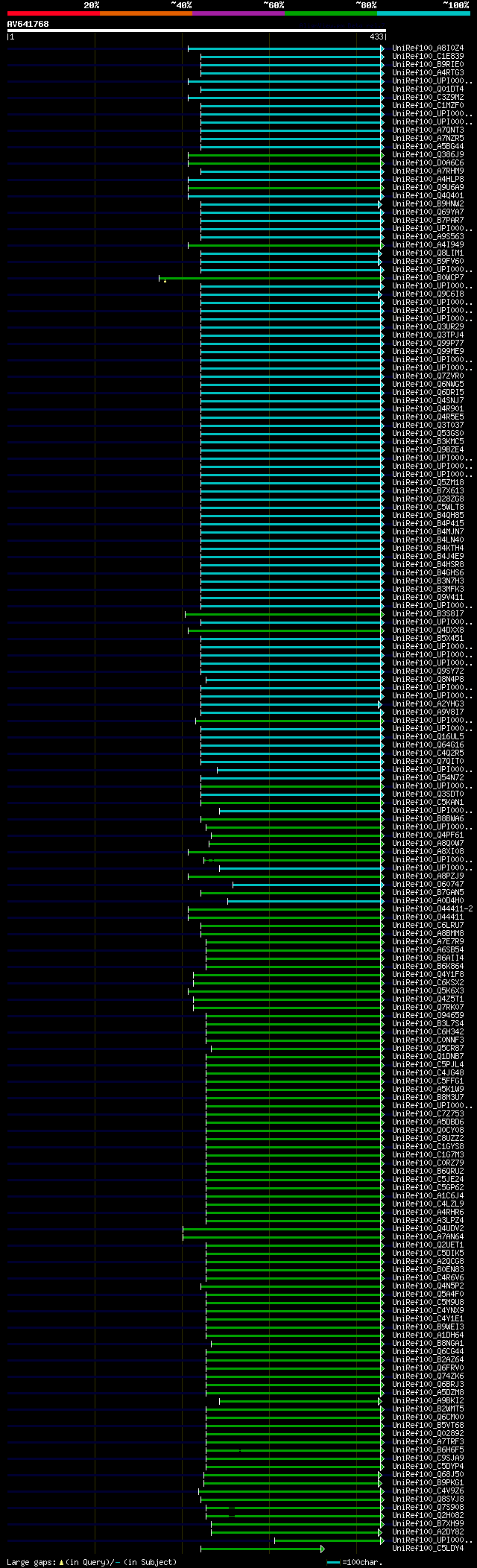Select the UniRef100_O94659 label
This screenshot has height=1568, width=477.
pyautogui.click(x=428, y=1016)
